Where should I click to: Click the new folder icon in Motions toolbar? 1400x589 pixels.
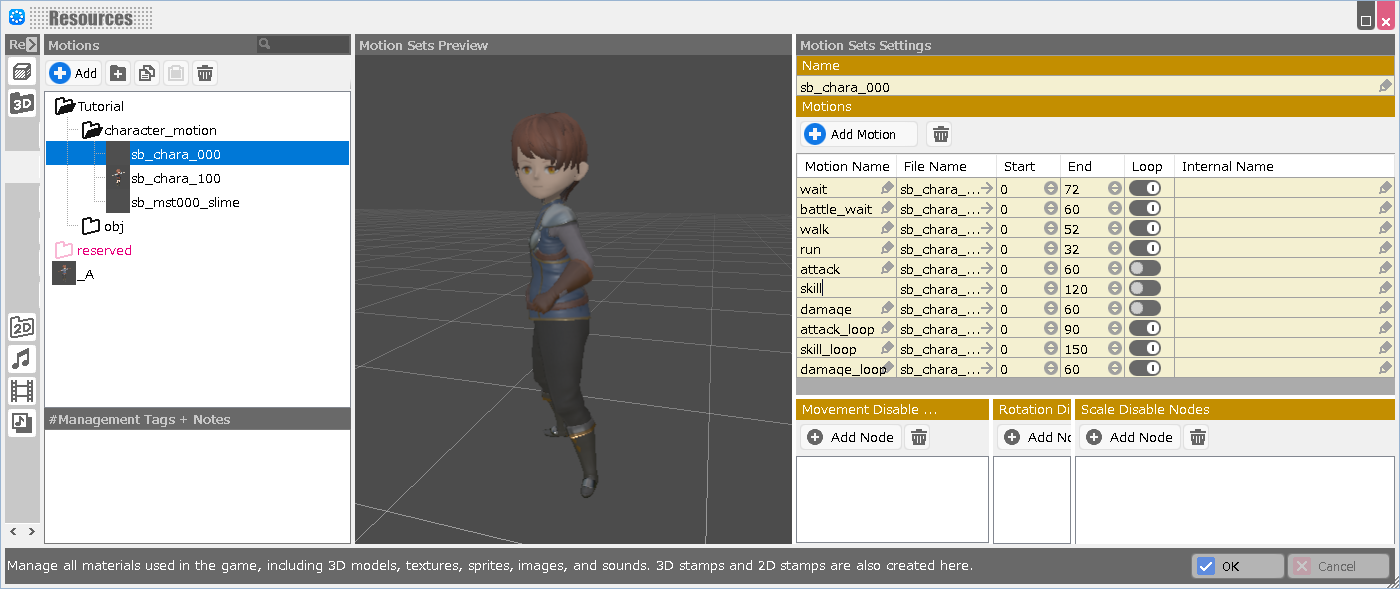tap(118, 73)
